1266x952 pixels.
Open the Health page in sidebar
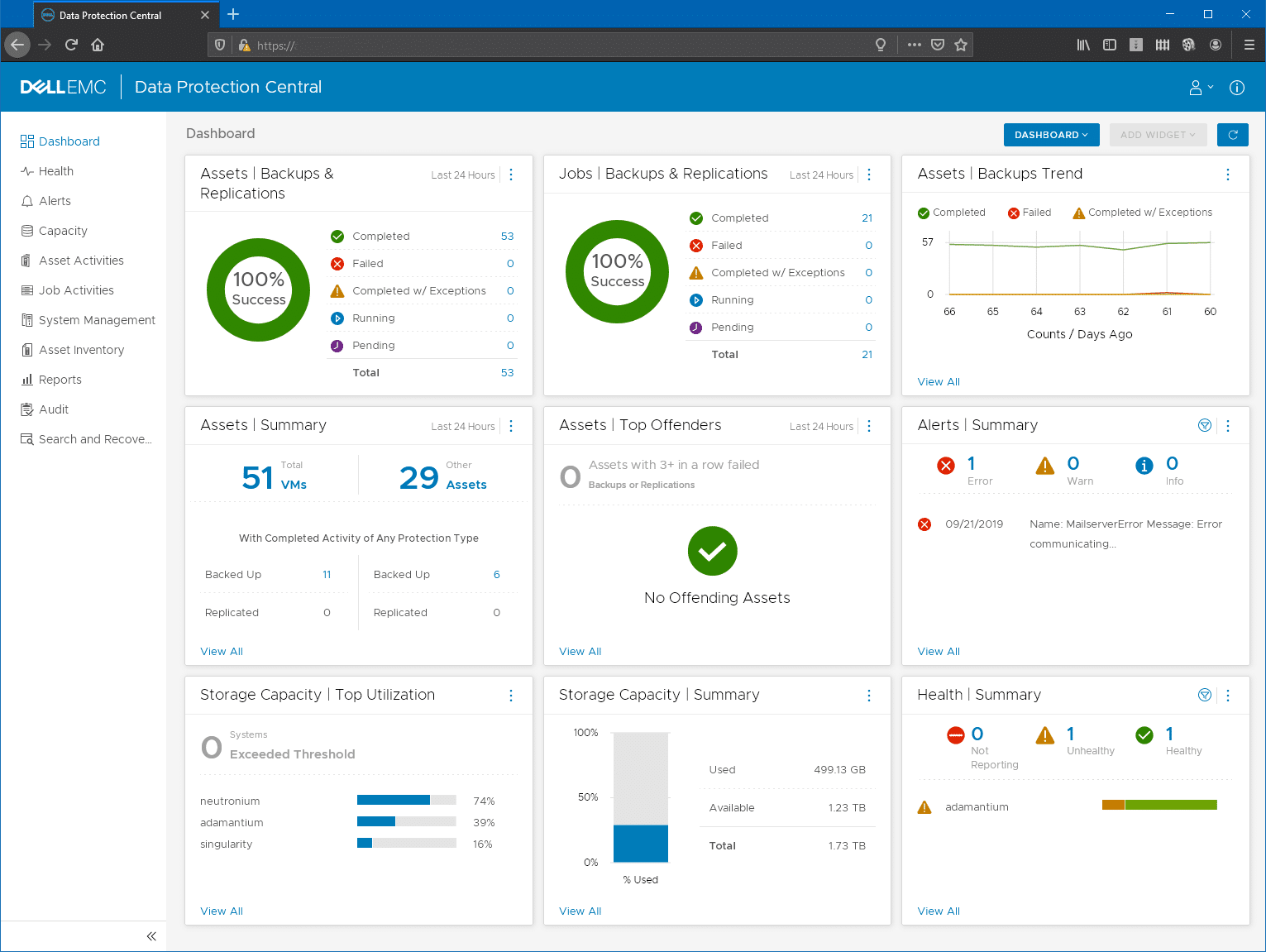[55, 171]
